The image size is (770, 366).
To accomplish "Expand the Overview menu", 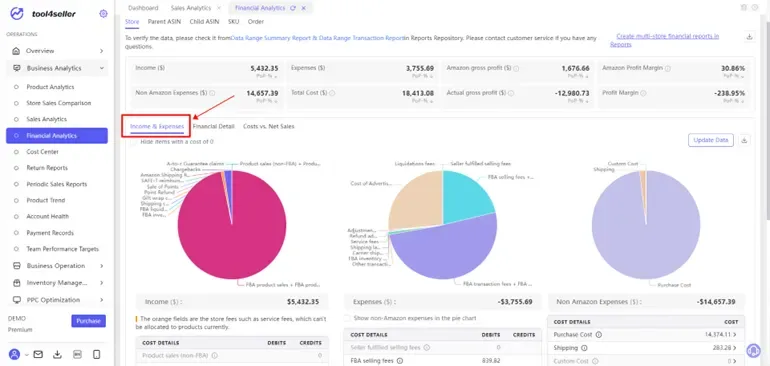I will tap(101, 51).
